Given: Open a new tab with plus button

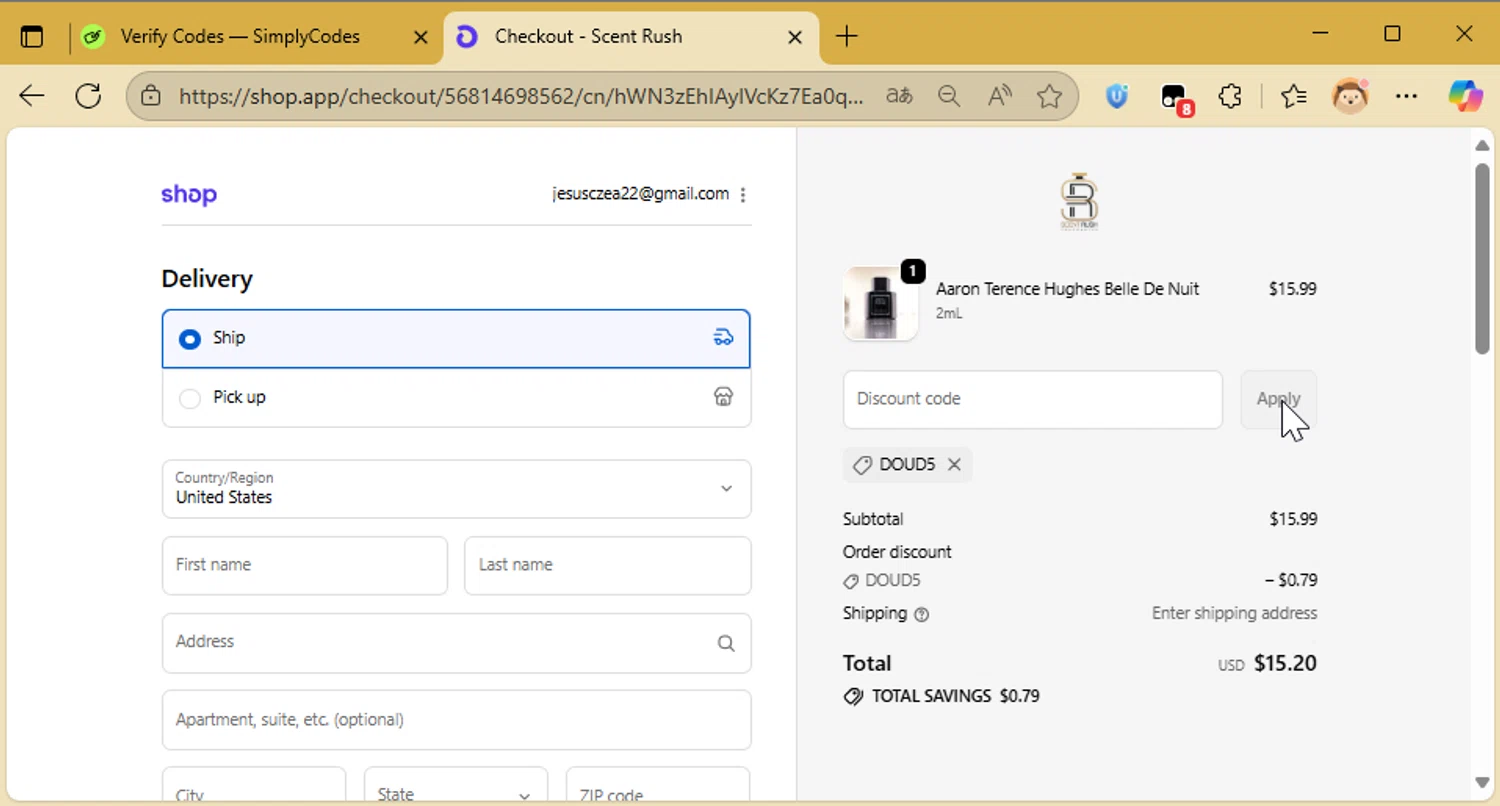Looking at the screenshot, I should (x=846, y=37).
